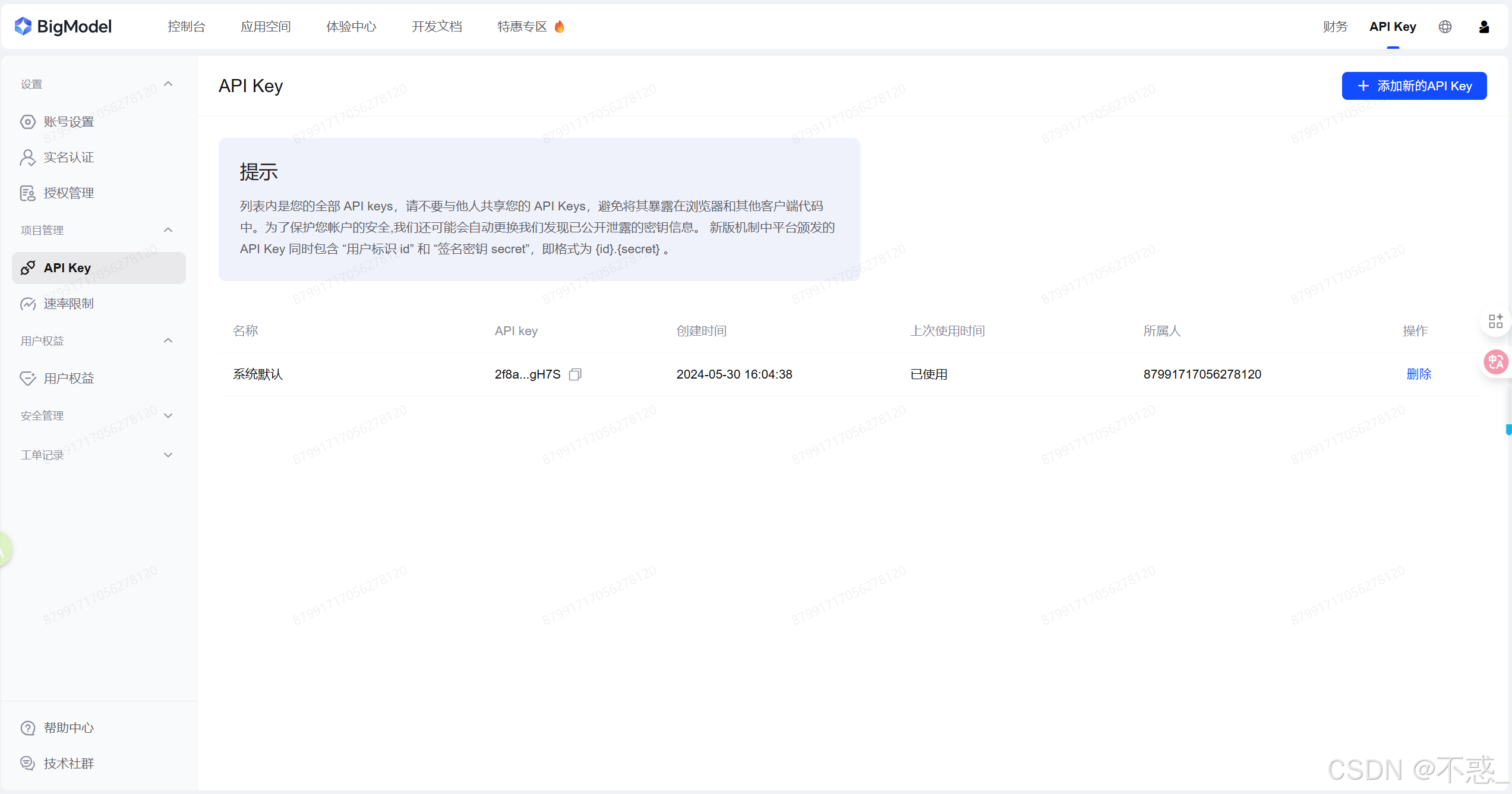
Task: Open the floating translate widget
Action: pyautogui.click(x=1496, y=361)
